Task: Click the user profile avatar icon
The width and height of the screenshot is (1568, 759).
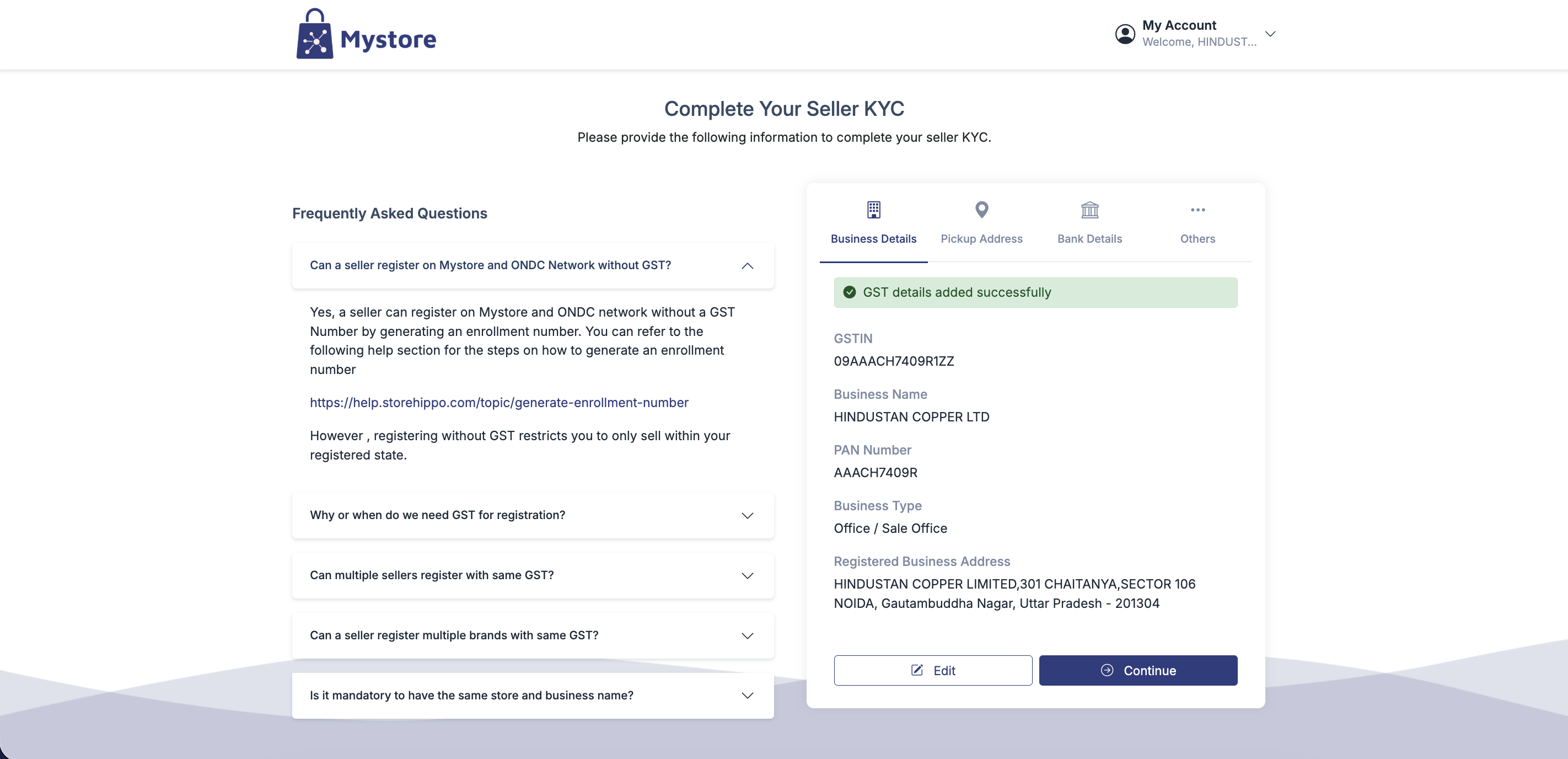Action: (x=1124, y=34)
